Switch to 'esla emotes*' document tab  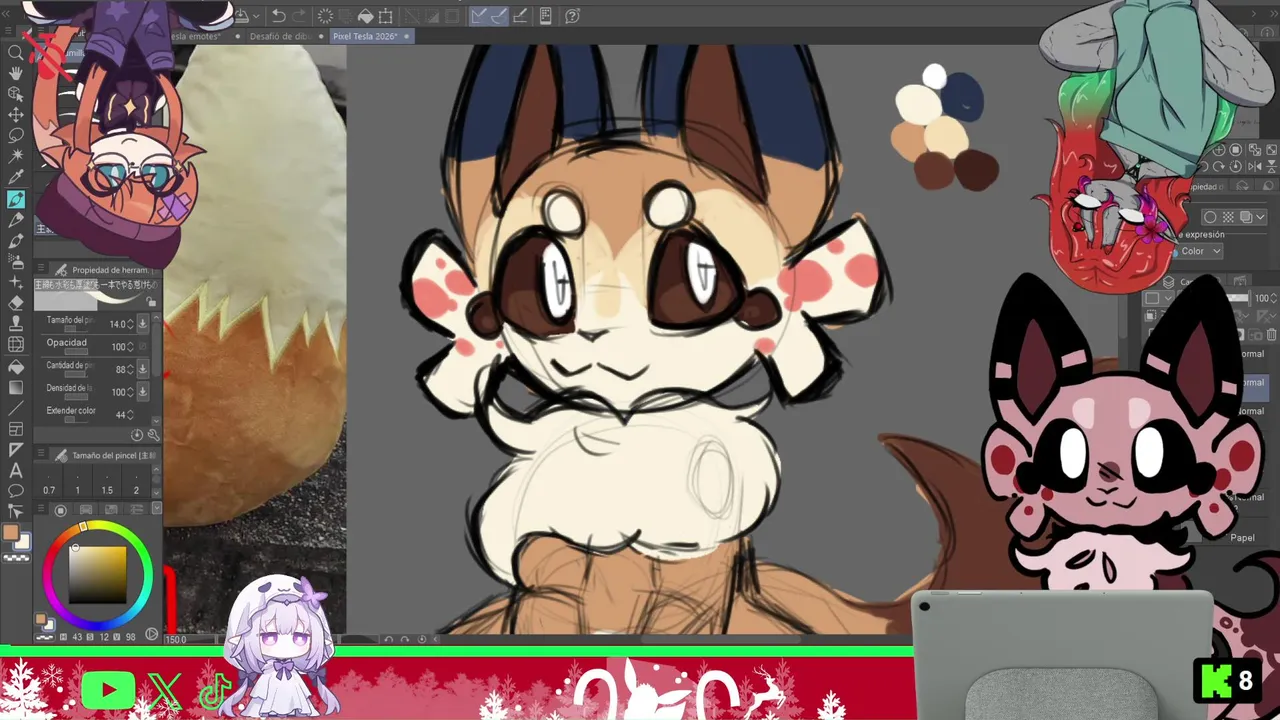click(x=196, y=36)
